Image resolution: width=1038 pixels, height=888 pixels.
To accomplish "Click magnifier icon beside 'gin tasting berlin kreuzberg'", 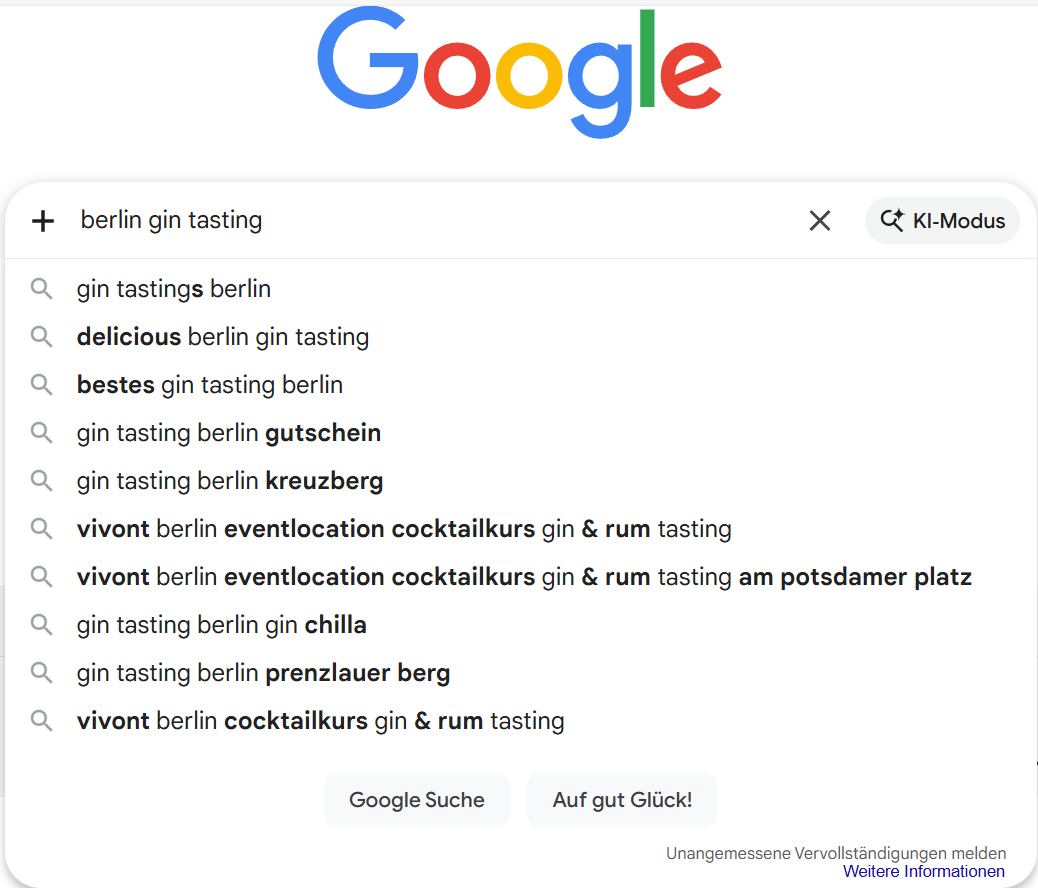I will pos(41,481).
